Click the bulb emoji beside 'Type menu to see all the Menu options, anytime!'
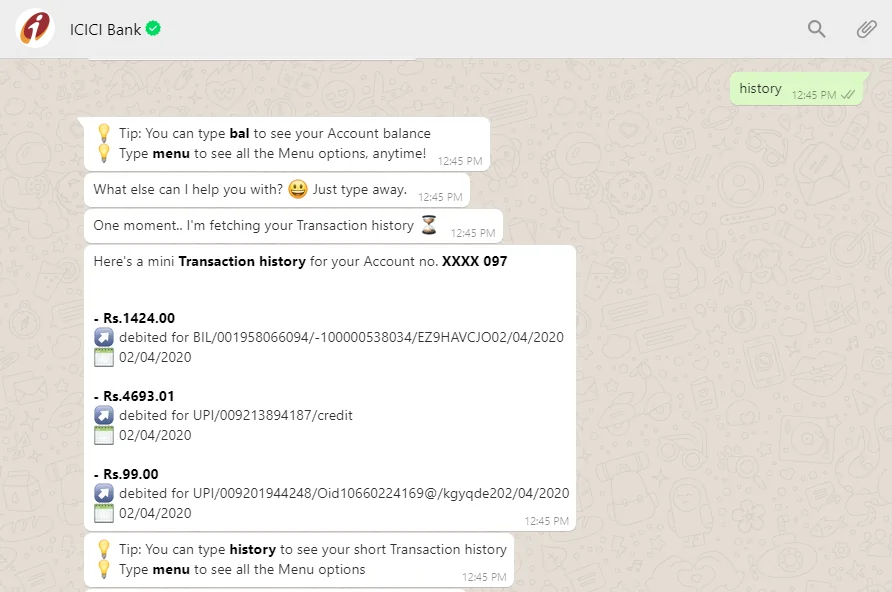The height and width of the screenshot is (592, 892). 104,153
